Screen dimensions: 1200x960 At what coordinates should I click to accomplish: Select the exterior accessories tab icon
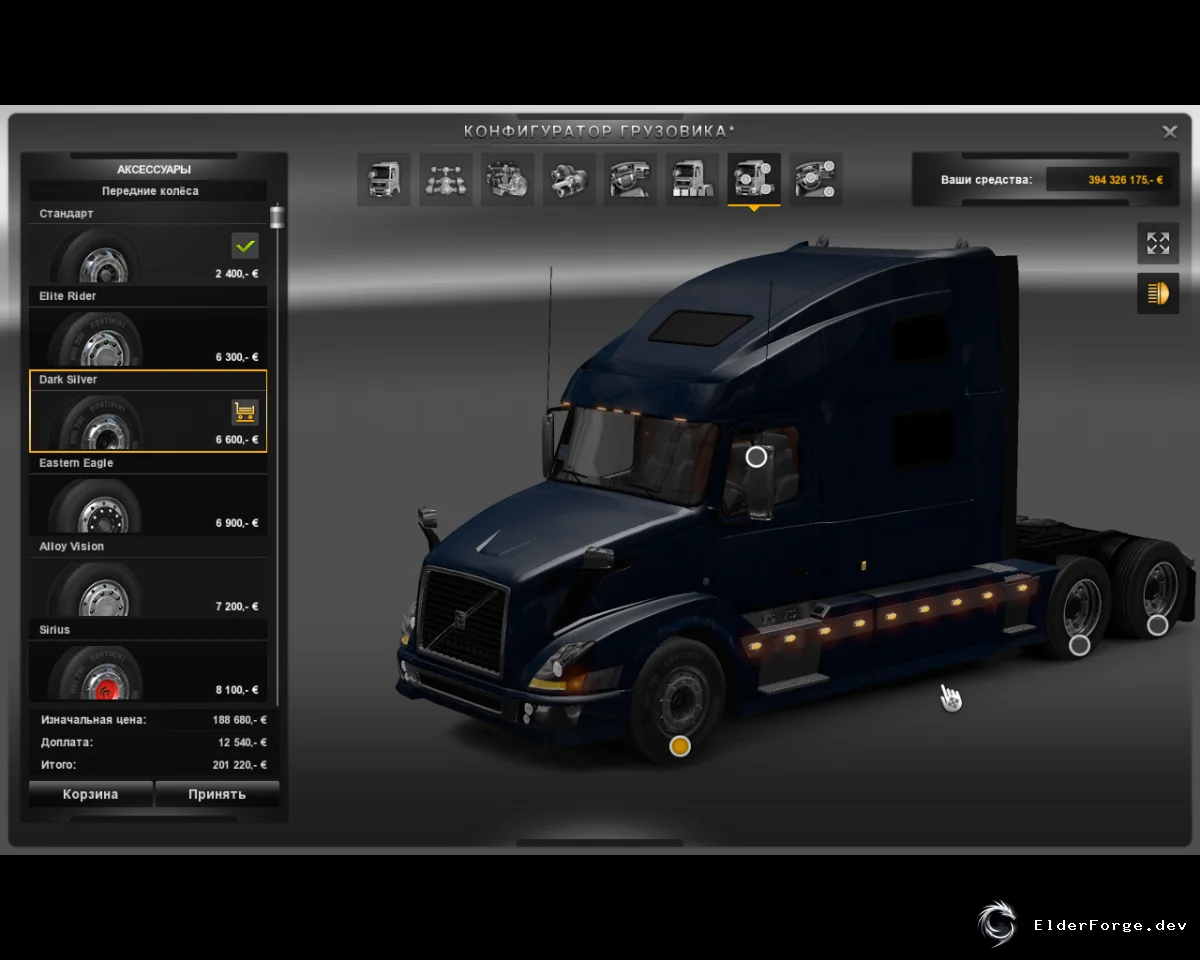click(754, 179)
